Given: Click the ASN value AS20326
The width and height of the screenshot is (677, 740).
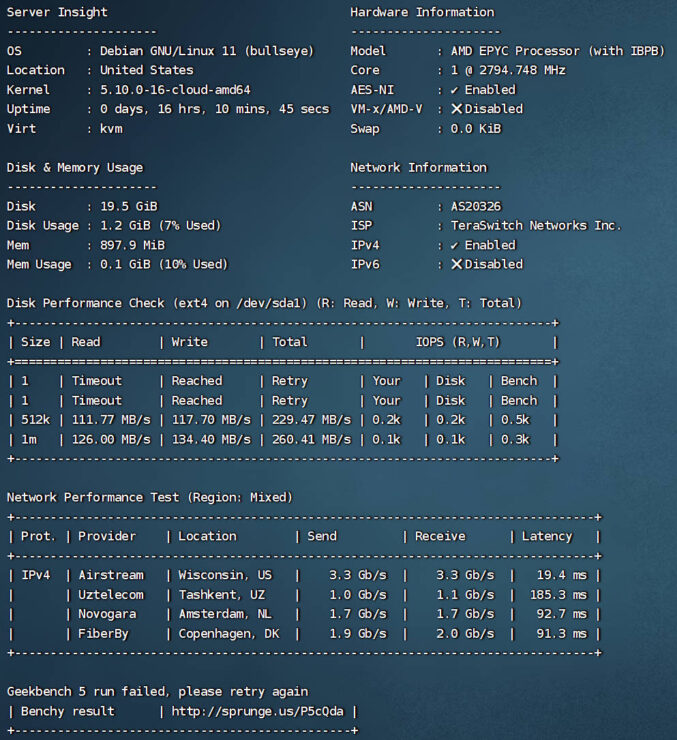Looking at the screenshot, I should (x=476, y=206).
